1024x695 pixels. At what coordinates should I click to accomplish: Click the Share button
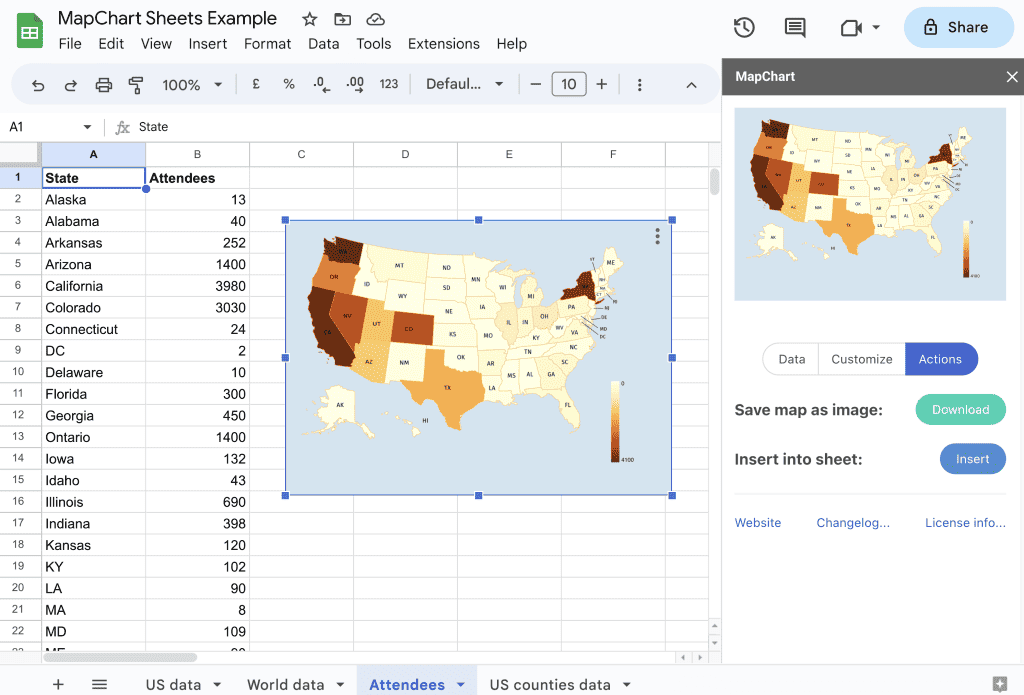click(x=958, y=27)
